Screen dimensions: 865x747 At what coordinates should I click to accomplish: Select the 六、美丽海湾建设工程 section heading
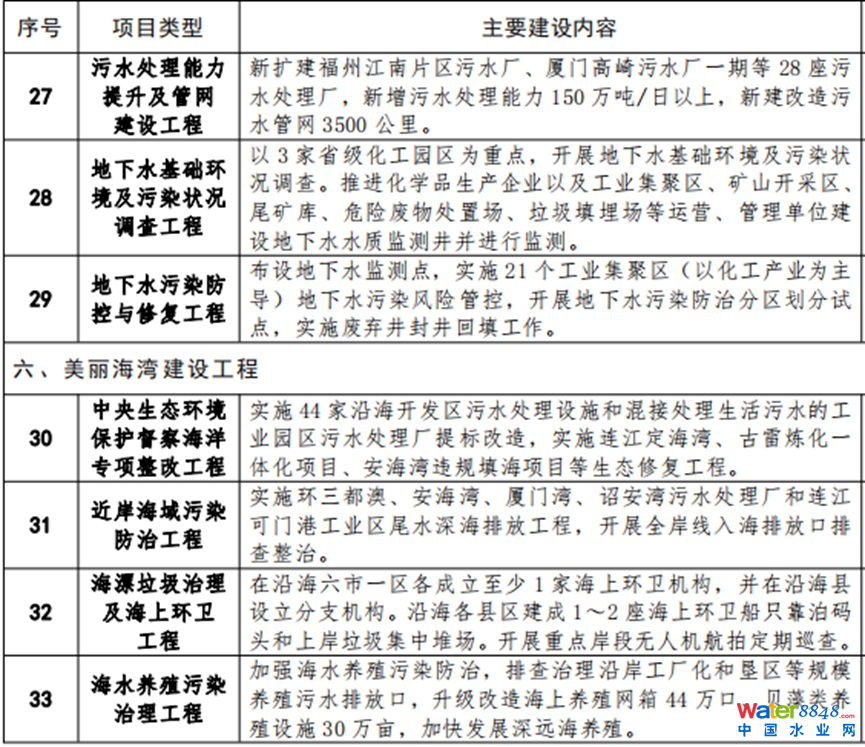pos(135,369)
